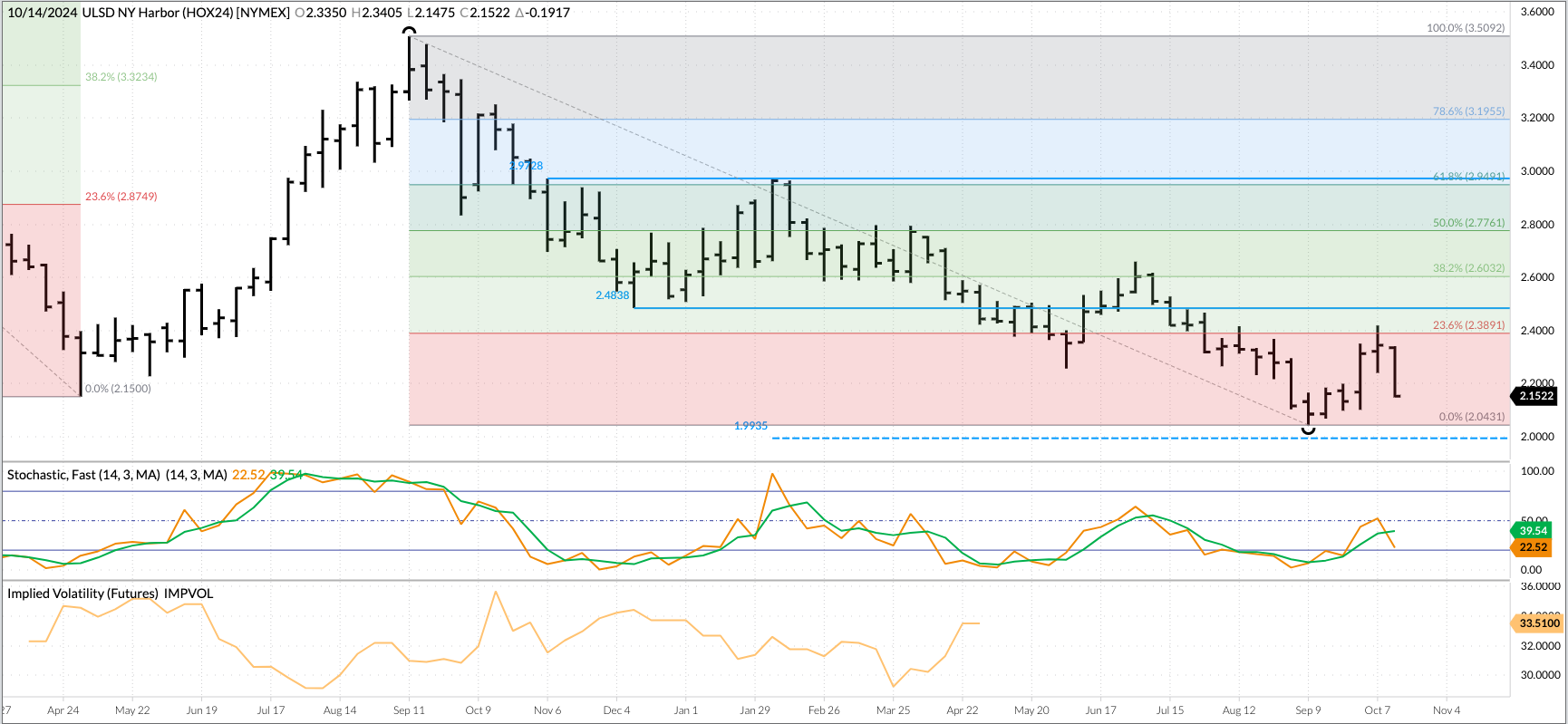
Task: Click the black 2.1522 last price tag
Action: (1535, 396)
